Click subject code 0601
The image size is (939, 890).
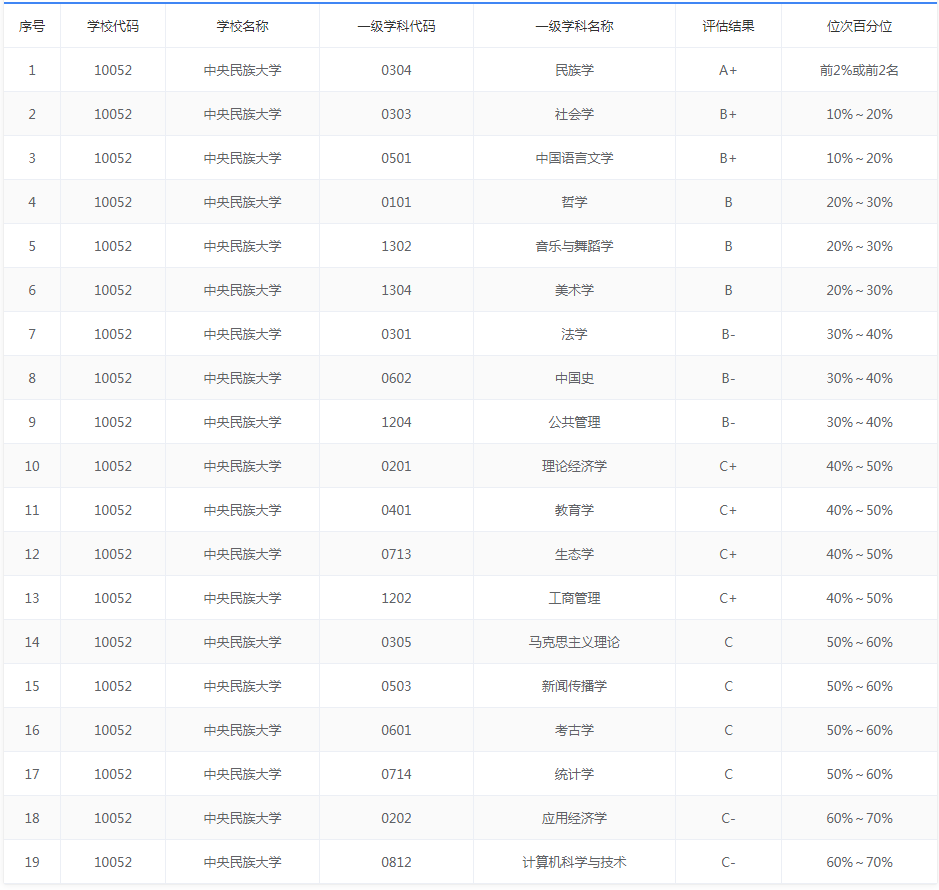tap(396, 731)
